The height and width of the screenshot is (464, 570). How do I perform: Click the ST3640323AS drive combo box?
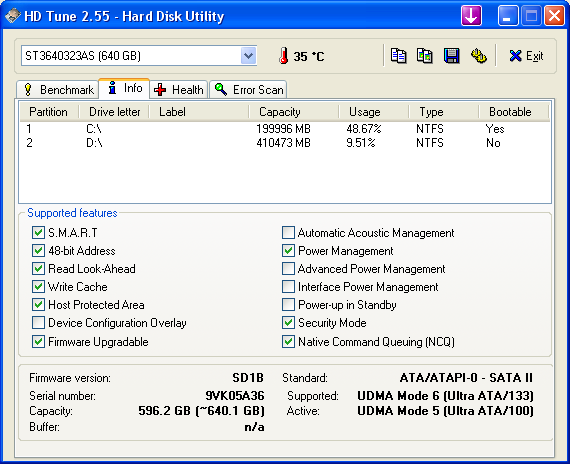(139, 56)
